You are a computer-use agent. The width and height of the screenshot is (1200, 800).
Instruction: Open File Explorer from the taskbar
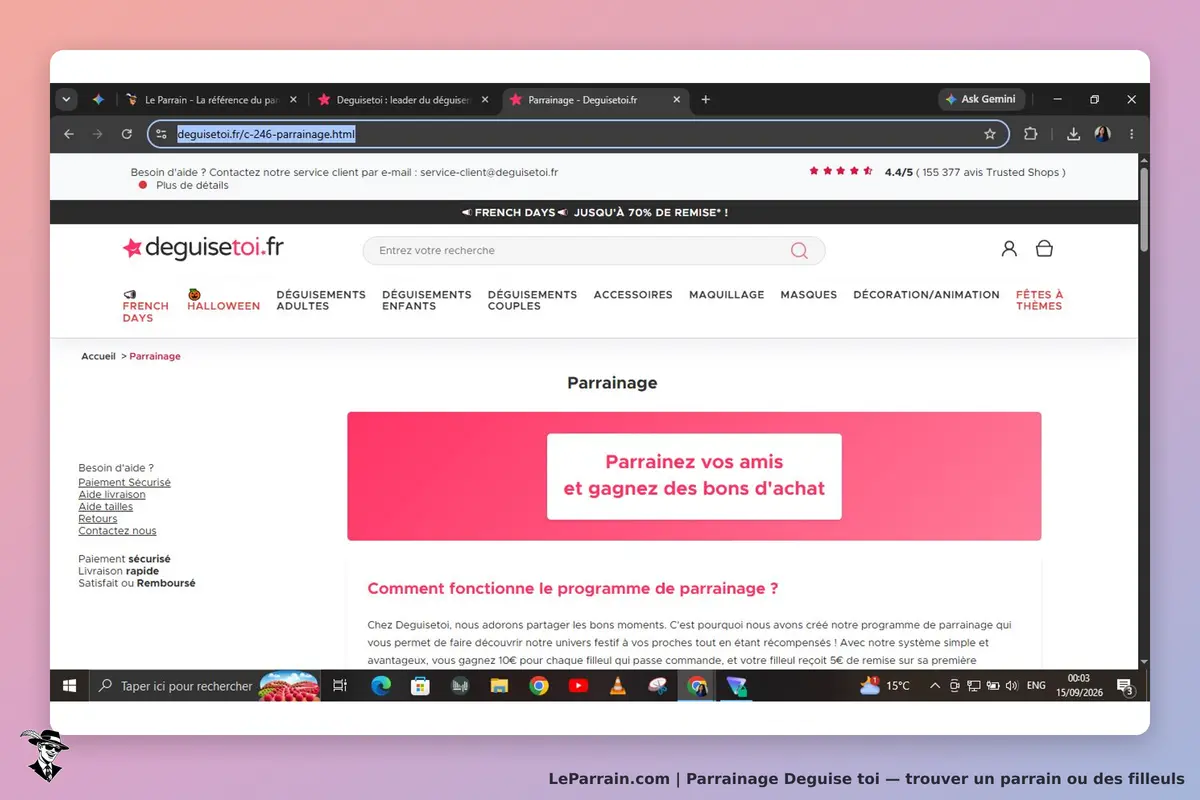tap(499, 686)
